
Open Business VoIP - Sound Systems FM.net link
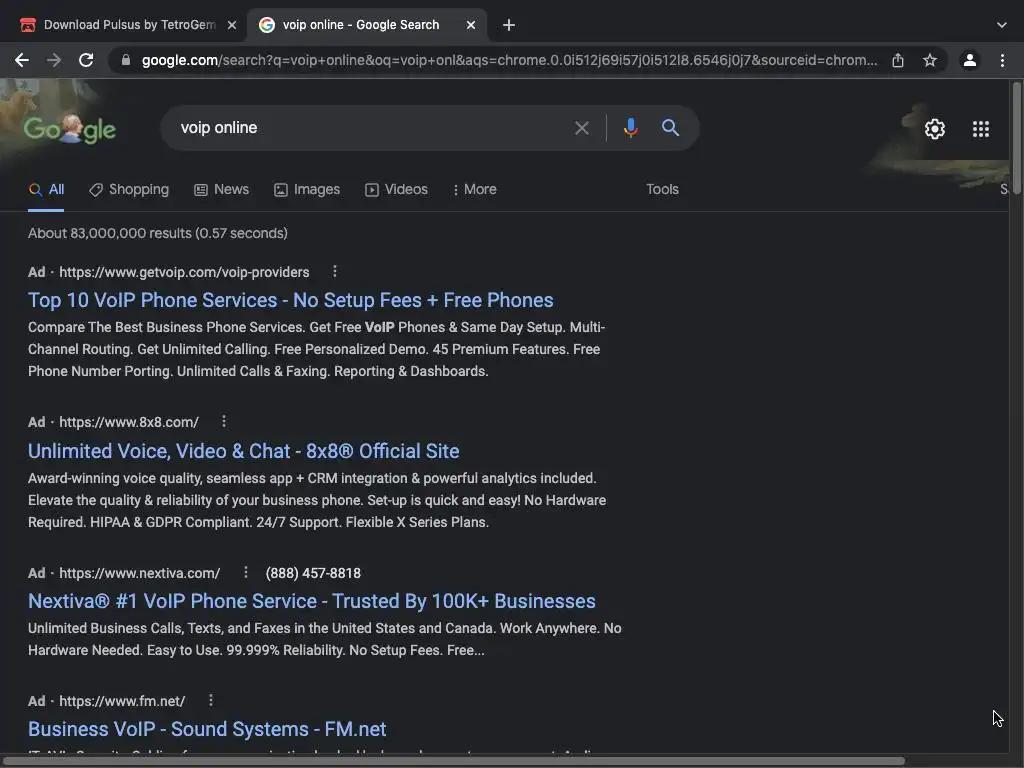[207, 729]
